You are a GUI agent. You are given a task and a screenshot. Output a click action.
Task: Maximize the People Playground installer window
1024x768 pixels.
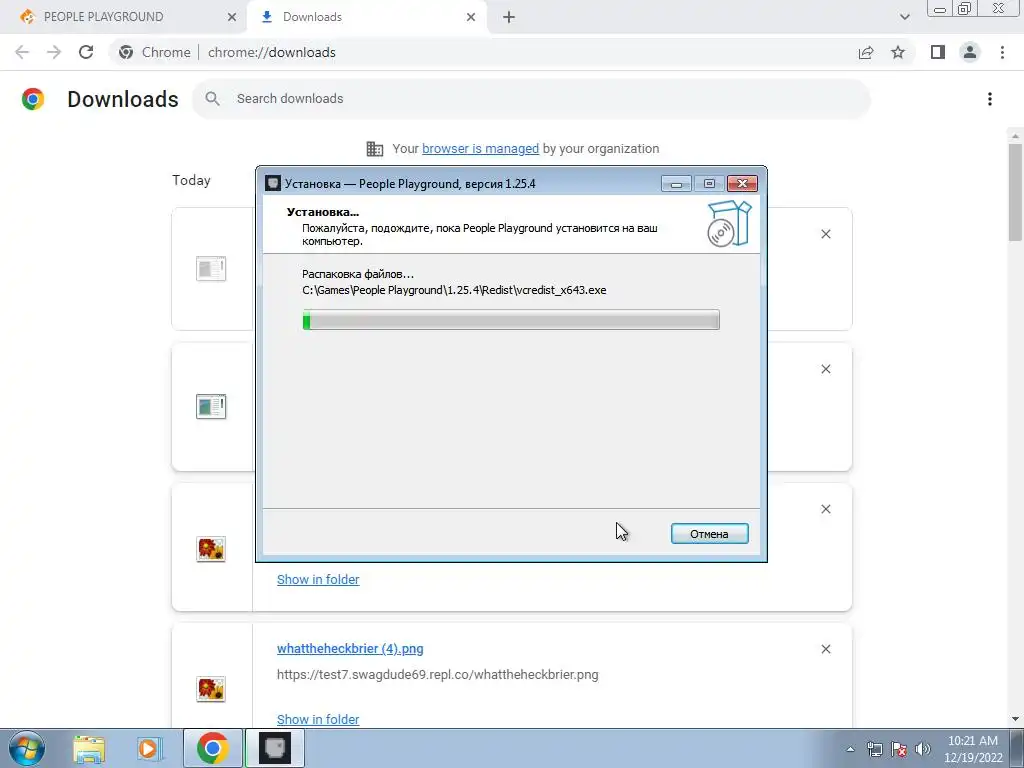pos(709,184)
